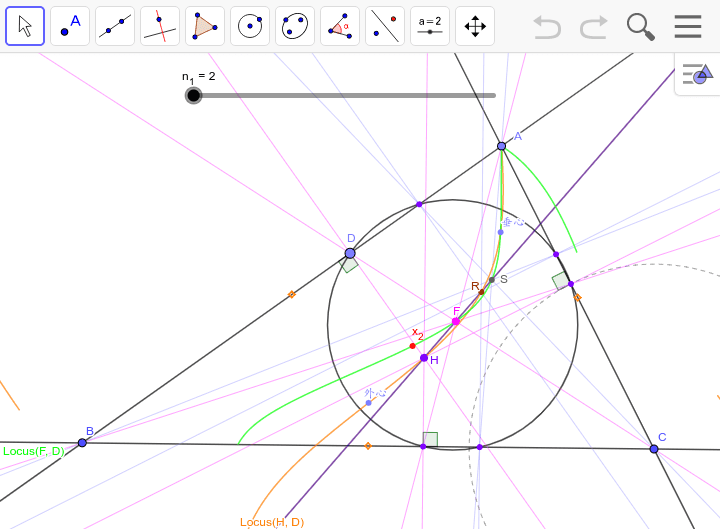Undo the last action
Screen dimensions: 720x529
[x=547, y=27]
